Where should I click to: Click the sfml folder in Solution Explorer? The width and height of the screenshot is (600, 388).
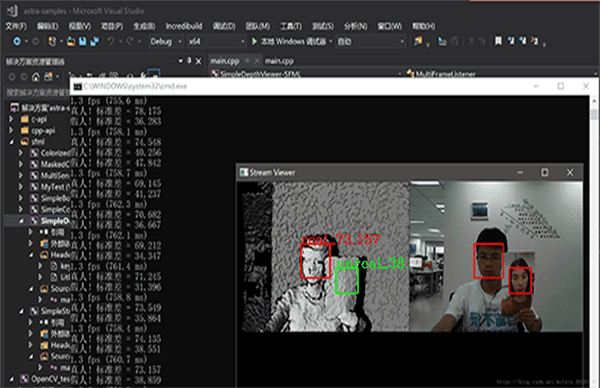point(38,142)
